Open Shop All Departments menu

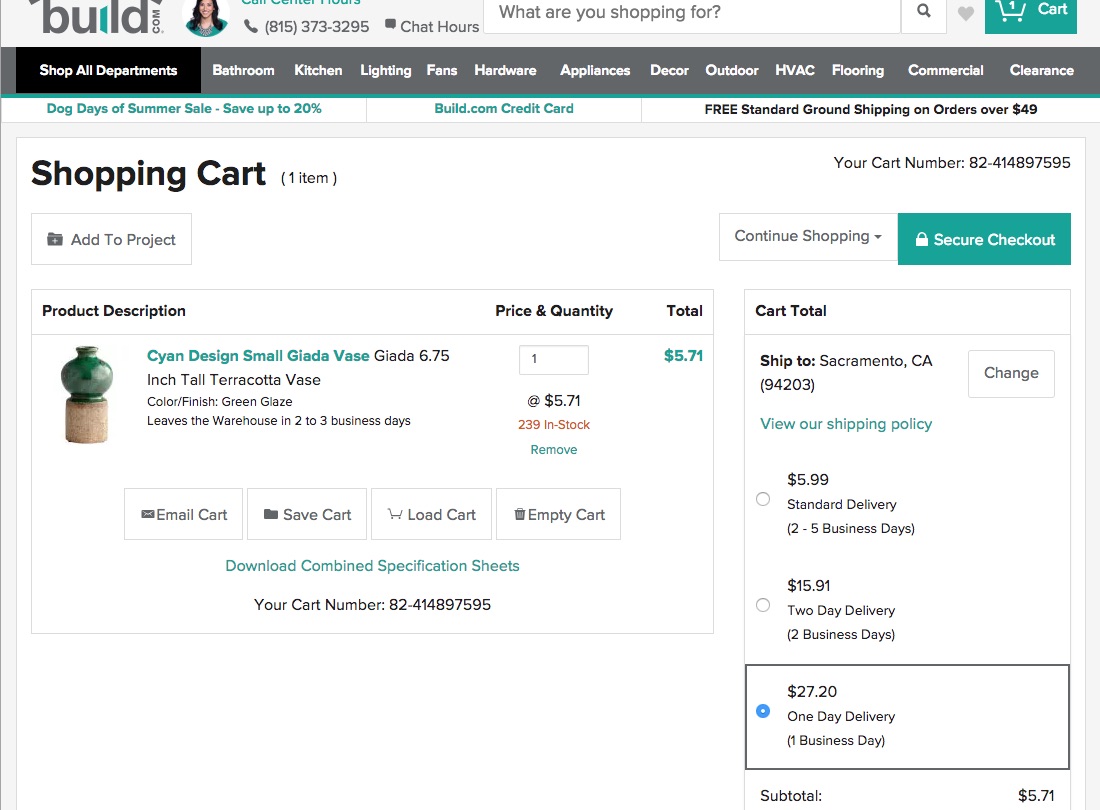108,70
